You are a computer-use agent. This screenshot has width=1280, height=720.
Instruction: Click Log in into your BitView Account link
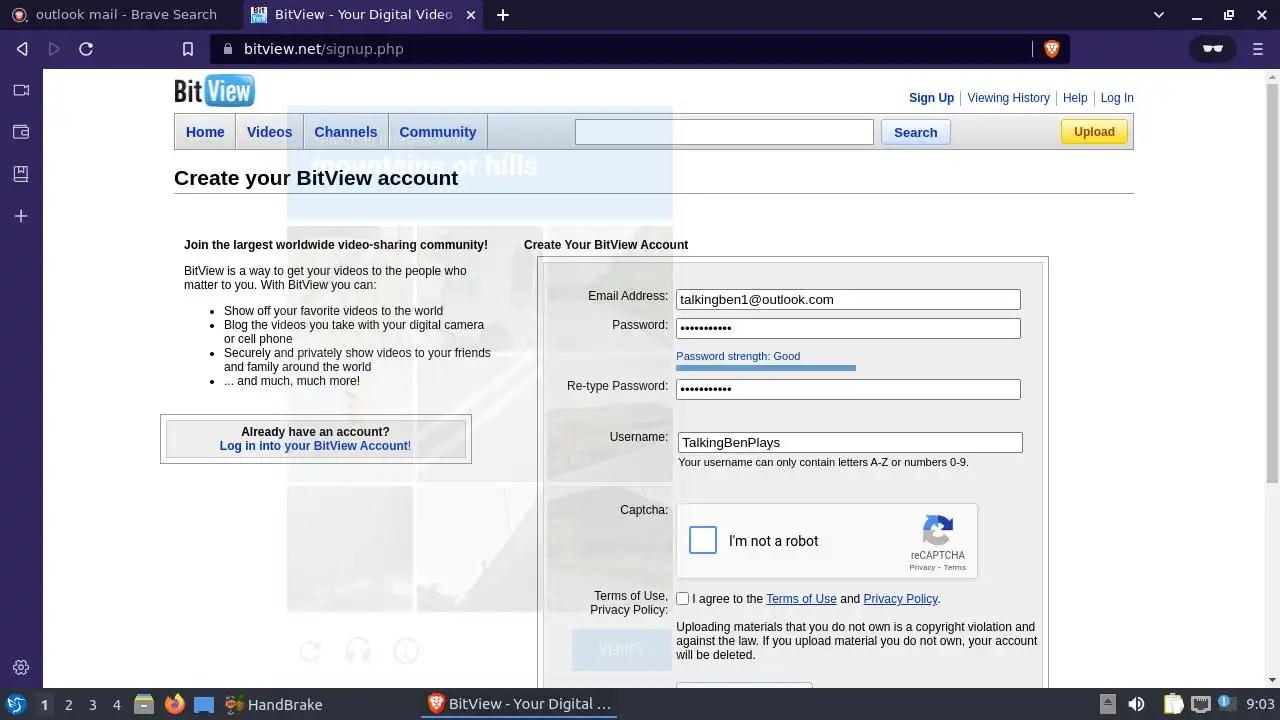(x=315, y=446)
